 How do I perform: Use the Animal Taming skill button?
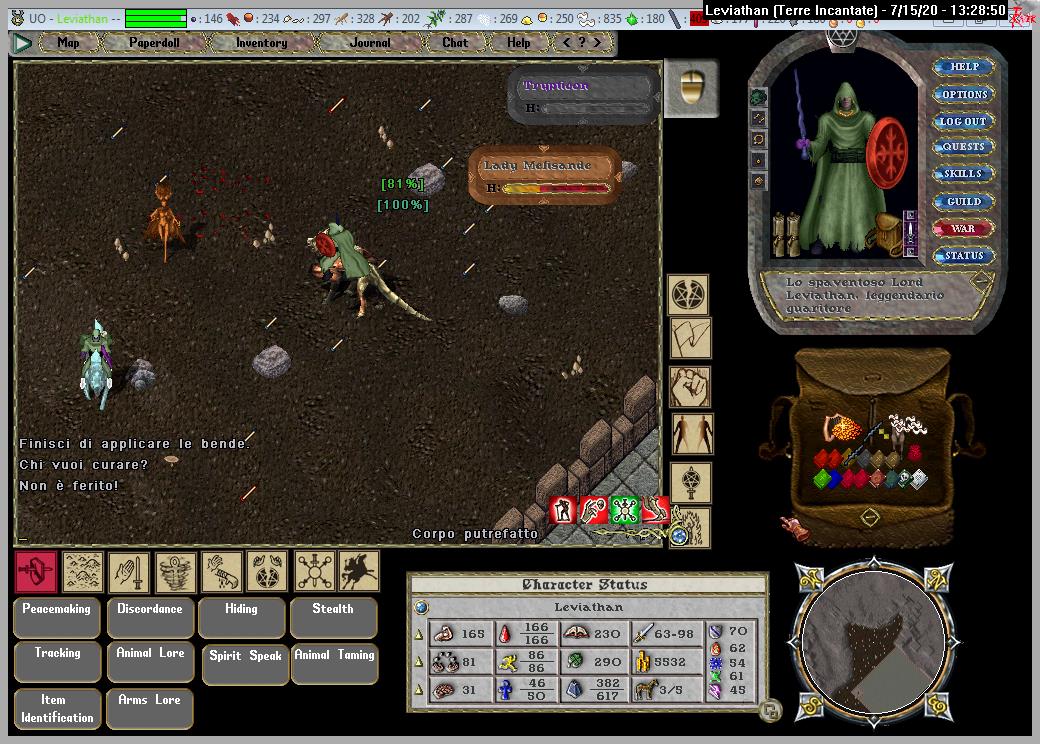[x=334, y=663]
